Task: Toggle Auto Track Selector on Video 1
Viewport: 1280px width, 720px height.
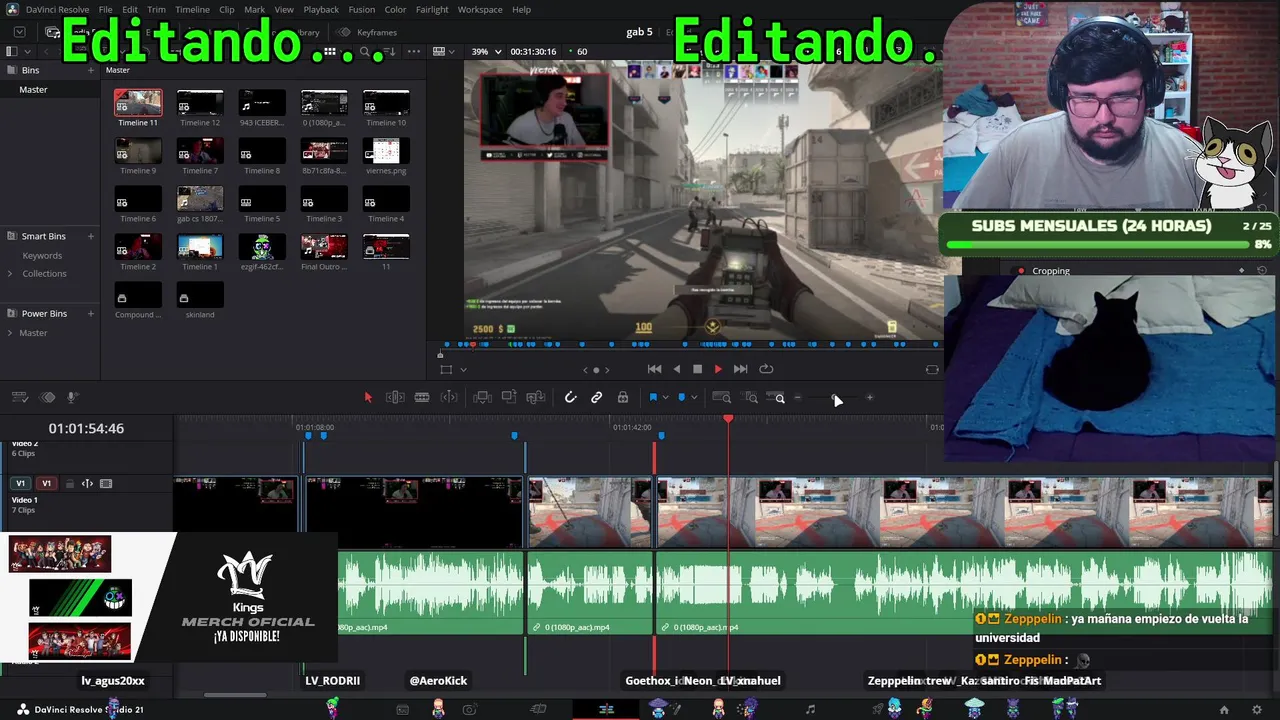Action: pyautogui.click(x=87, y=484)
